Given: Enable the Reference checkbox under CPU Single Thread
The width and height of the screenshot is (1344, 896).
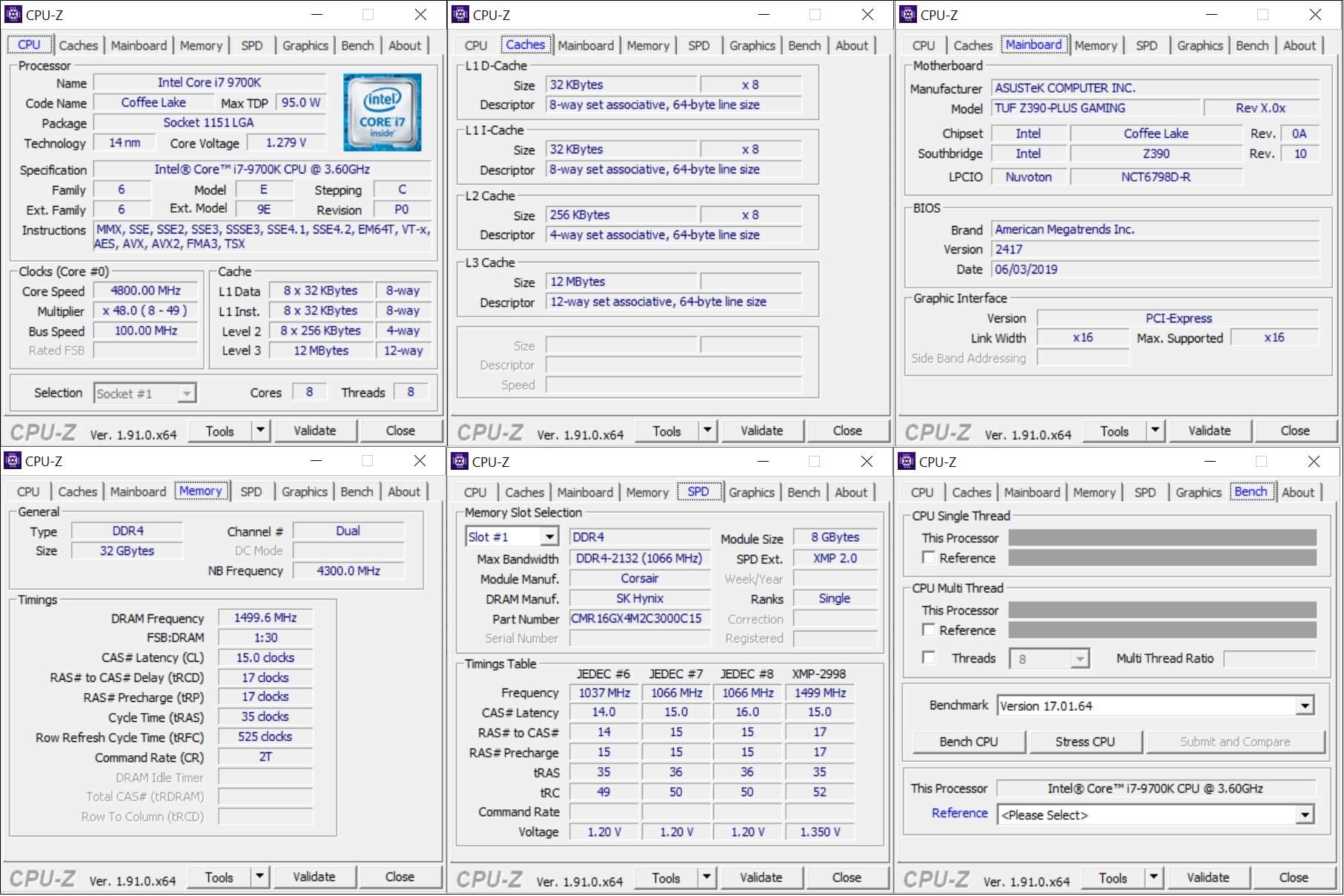Looking at the screenshot, I should [x=930, y=557].
